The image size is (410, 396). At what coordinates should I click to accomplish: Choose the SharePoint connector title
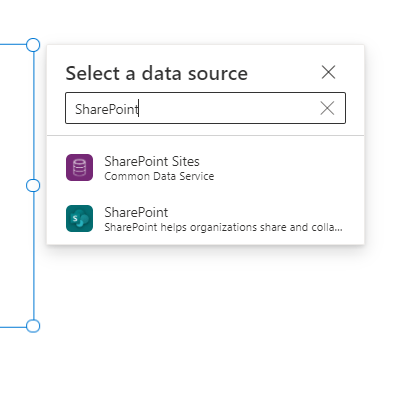[136, 212]
